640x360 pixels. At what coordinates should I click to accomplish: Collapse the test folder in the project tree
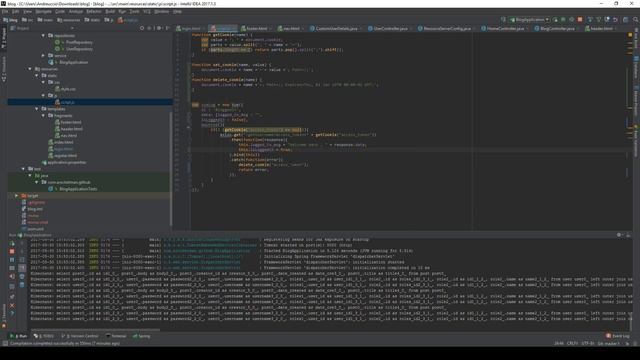[x=23, y=169]
